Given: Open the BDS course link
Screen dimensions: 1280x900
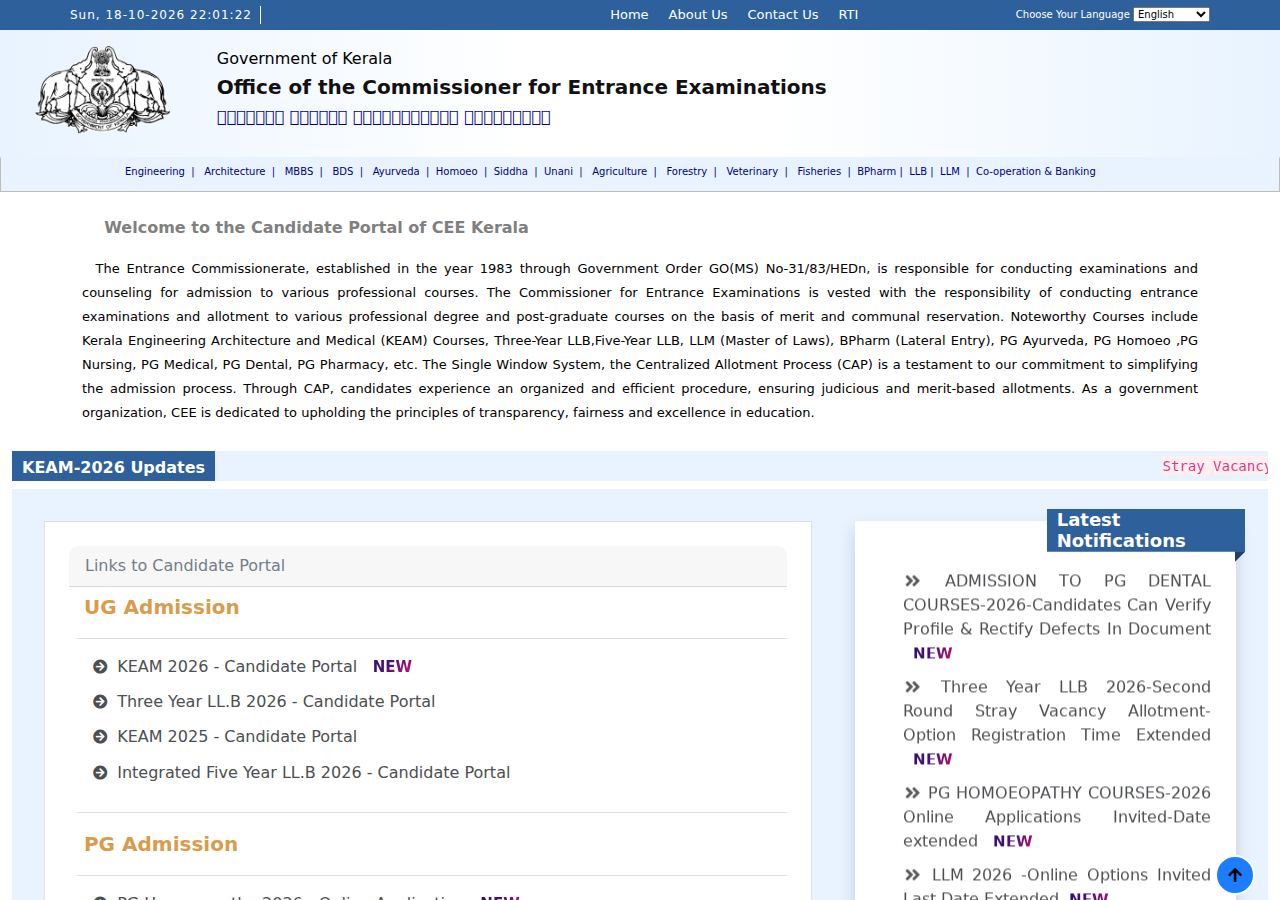Looking at the screenshot, I should [x=343, y=172].
